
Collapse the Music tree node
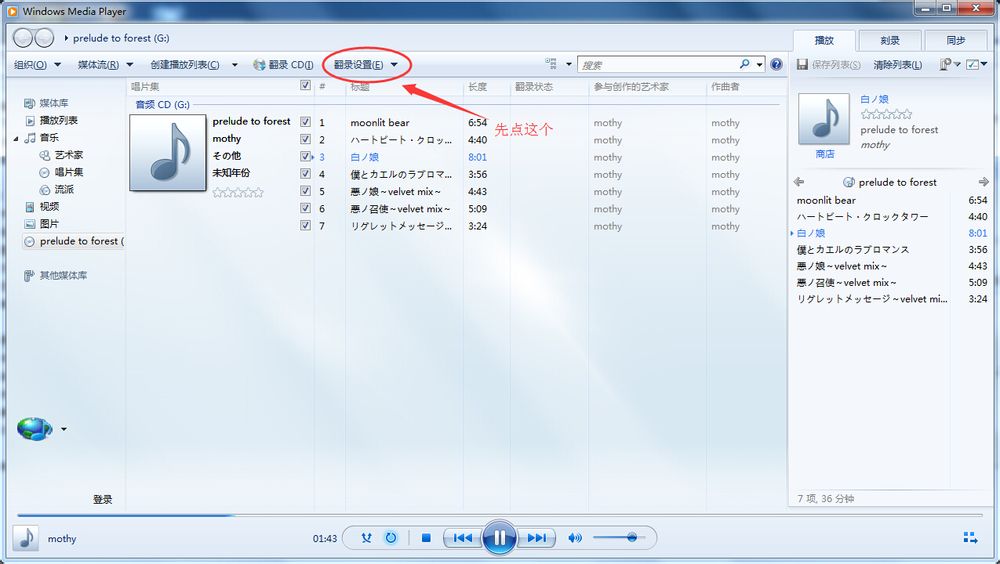tap(16, 138)
